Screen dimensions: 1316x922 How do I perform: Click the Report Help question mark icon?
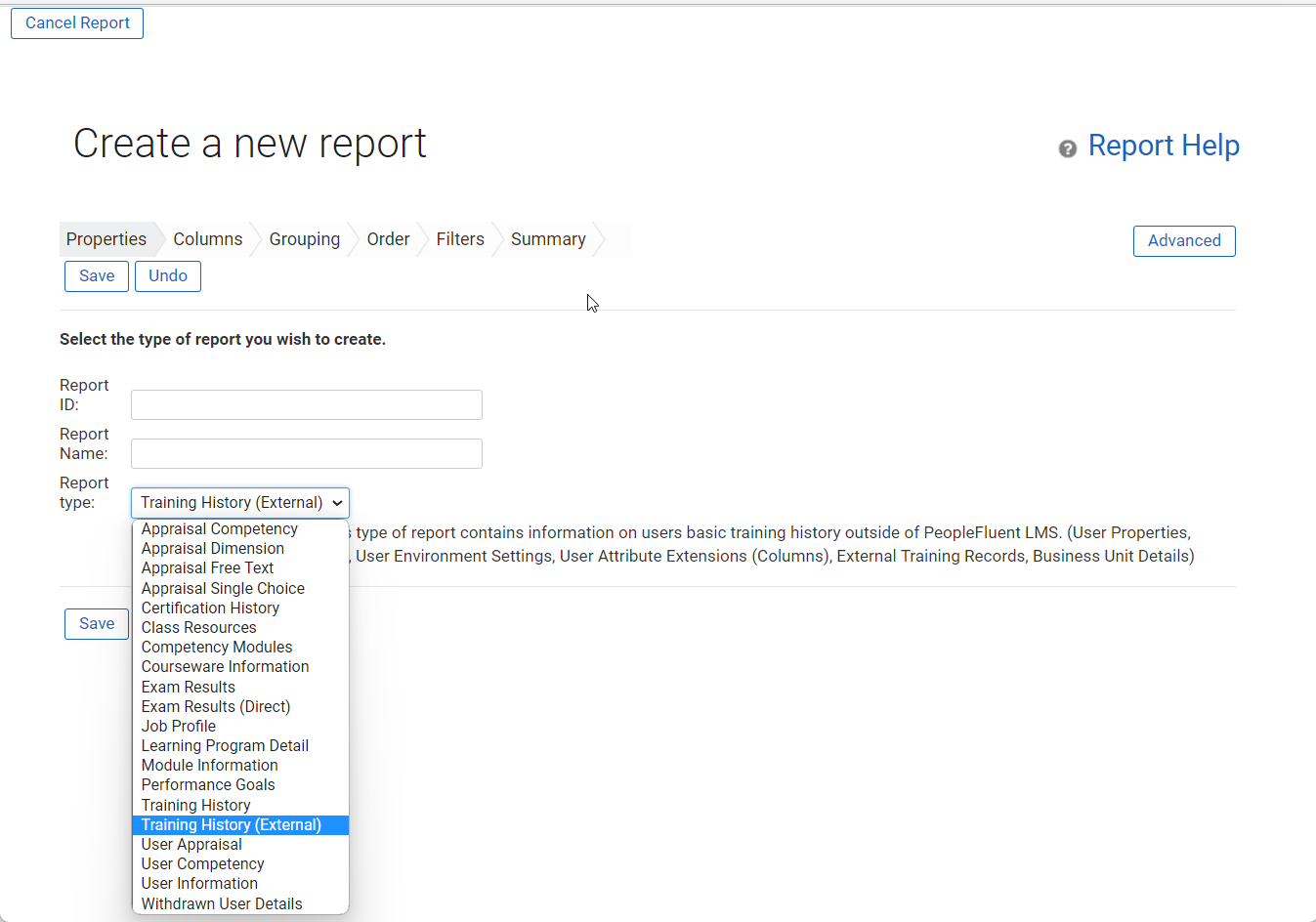tap(1067, 148)
